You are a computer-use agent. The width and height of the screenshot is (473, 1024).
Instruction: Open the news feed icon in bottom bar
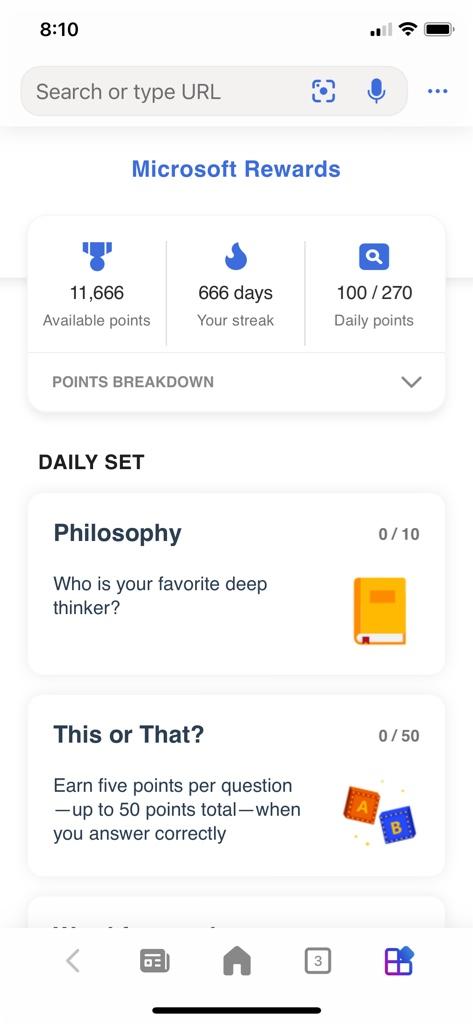(x=155, y=961)
